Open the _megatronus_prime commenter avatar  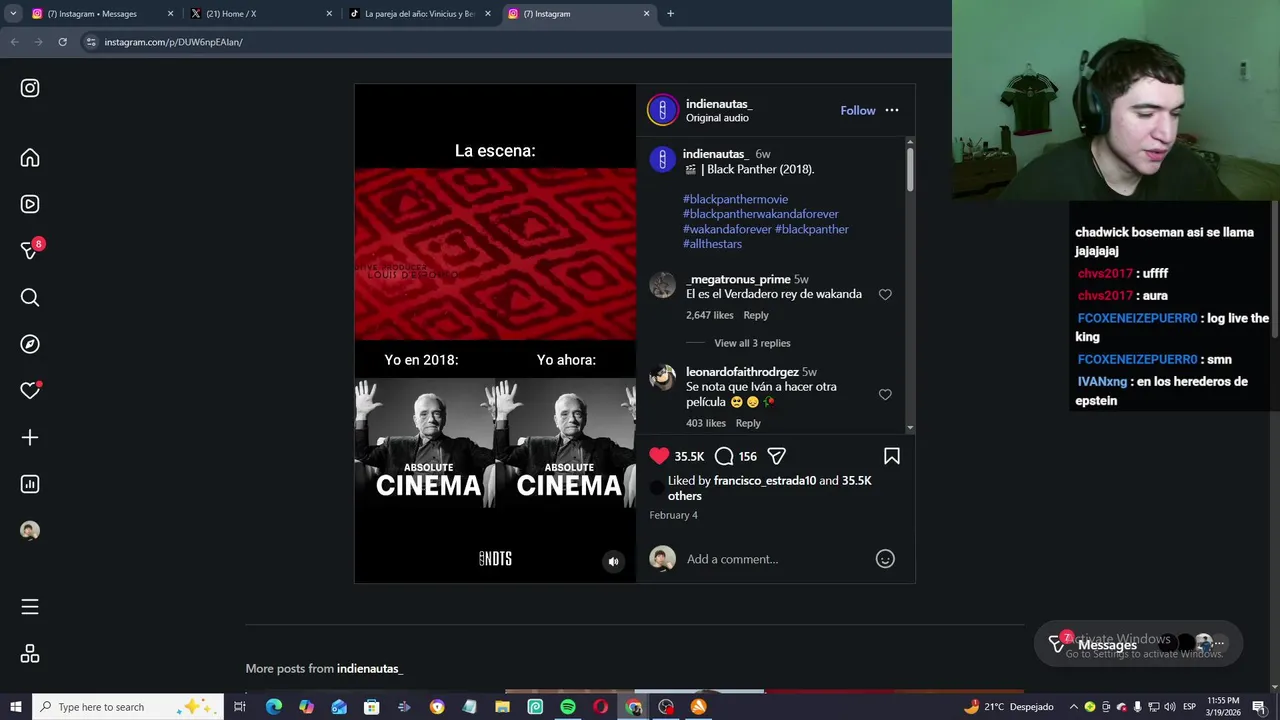point(662,285)
